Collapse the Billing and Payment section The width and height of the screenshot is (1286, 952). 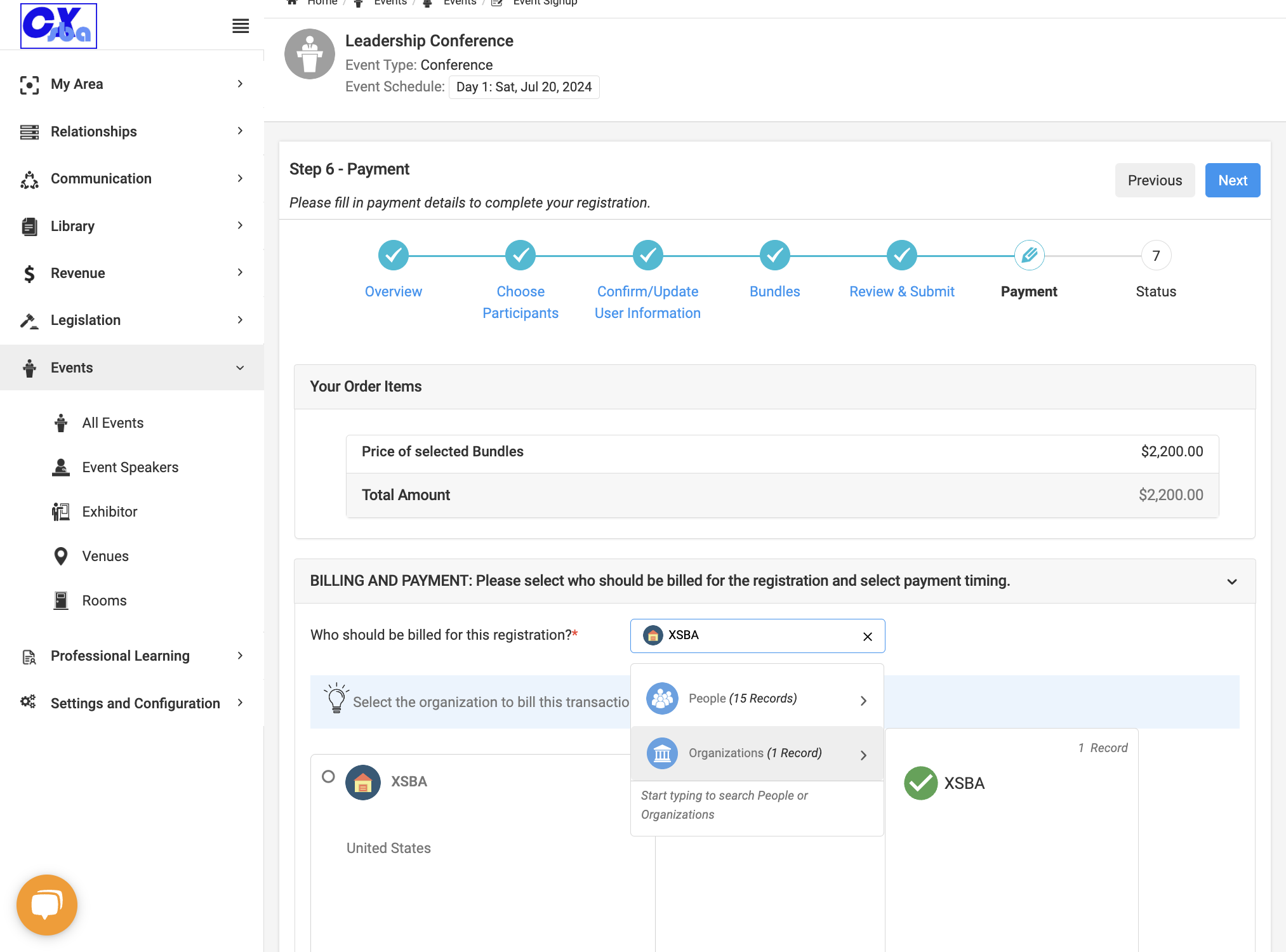tap(1232, 581)
